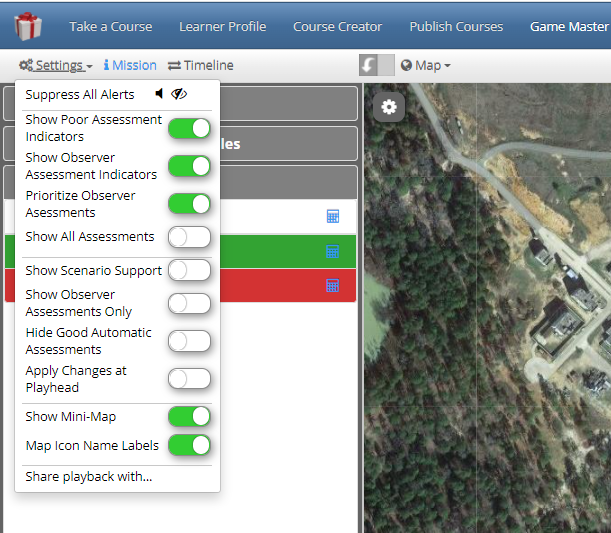Viewport: 611px width, 533px height.
Task: Enable Hide Good Automatic Assessments switch
Action: [189, 341]
